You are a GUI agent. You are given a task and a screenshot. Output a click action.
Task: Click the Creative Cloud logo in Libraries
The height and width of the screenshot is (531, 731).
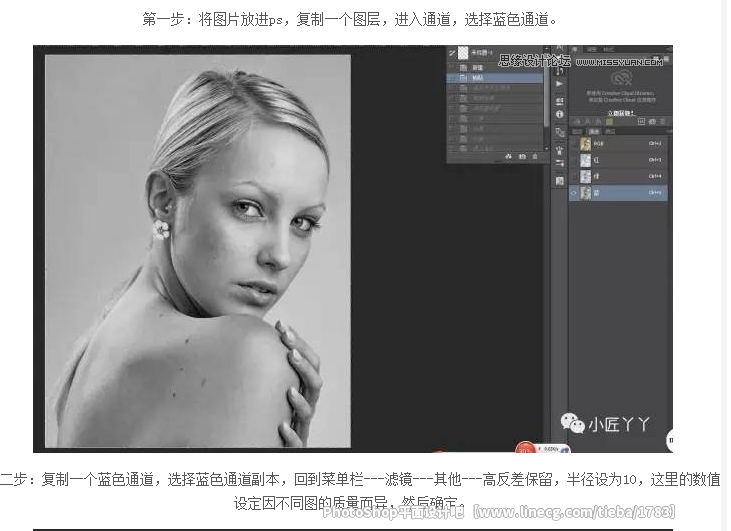tap(621, 79)
